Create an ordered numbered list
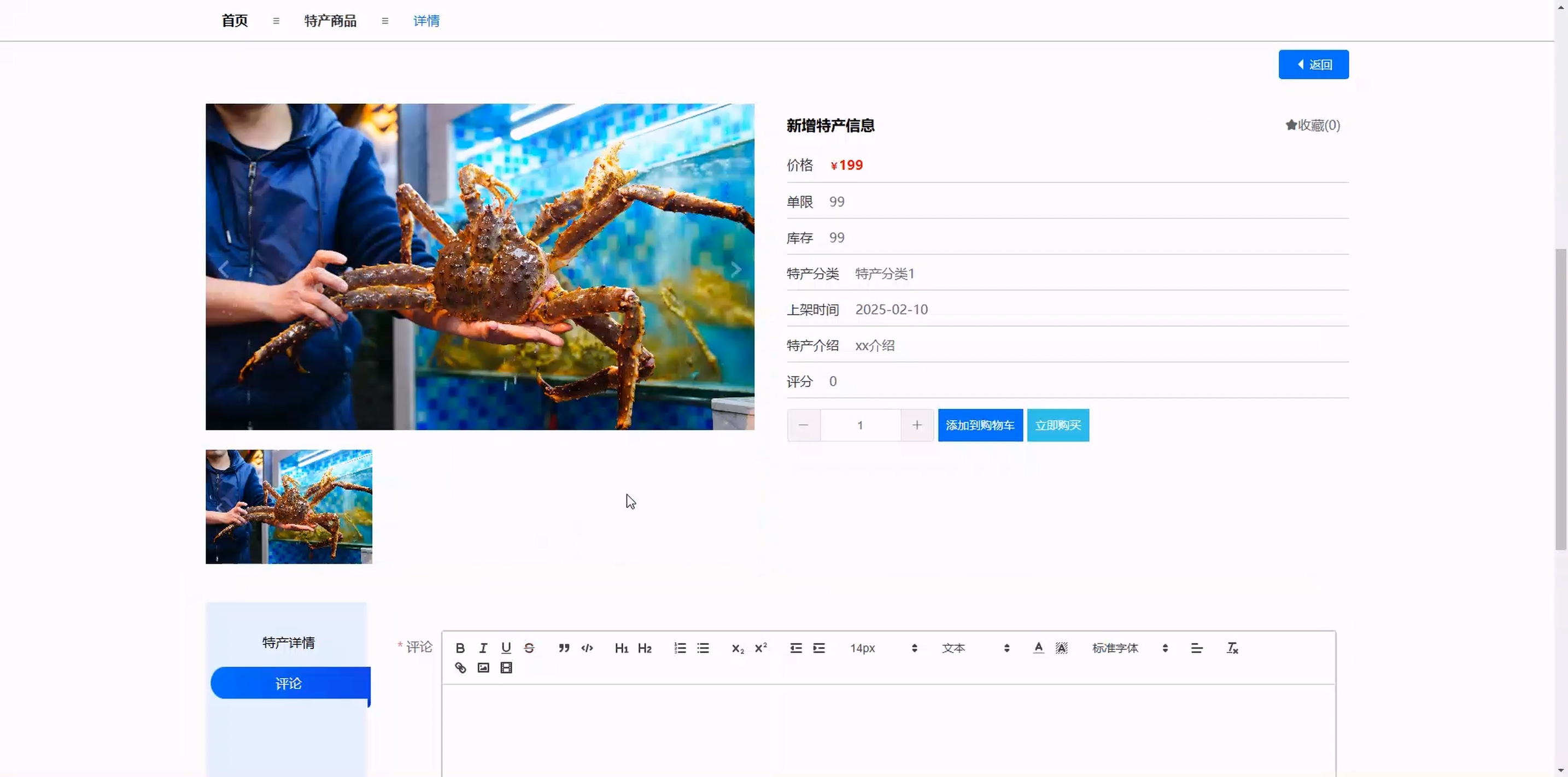 (x=680, y=648)
